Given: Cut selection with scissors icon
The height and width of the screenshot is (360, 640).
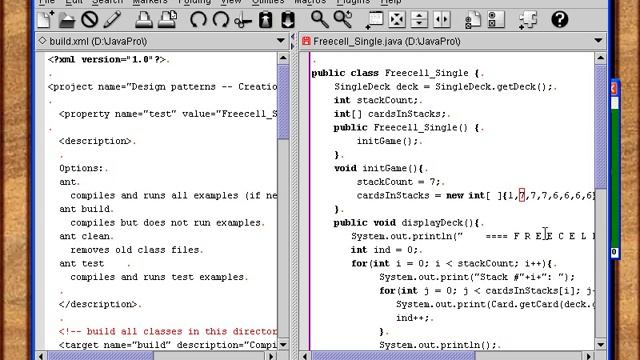Looking at the screenshot, I should pos(243,20).
